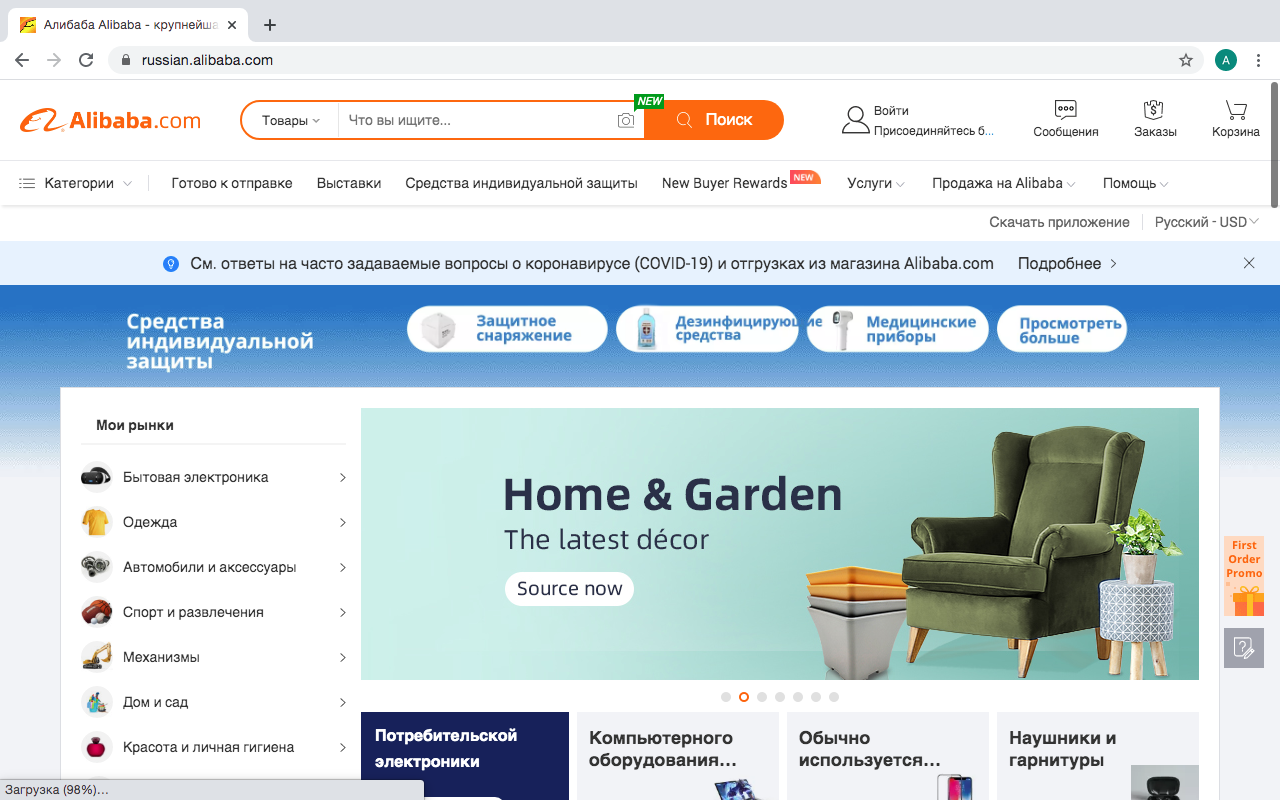The width and height of the screenshot is (1280, 800).
Task: Open a new browser tab
Action: [269, 25]
